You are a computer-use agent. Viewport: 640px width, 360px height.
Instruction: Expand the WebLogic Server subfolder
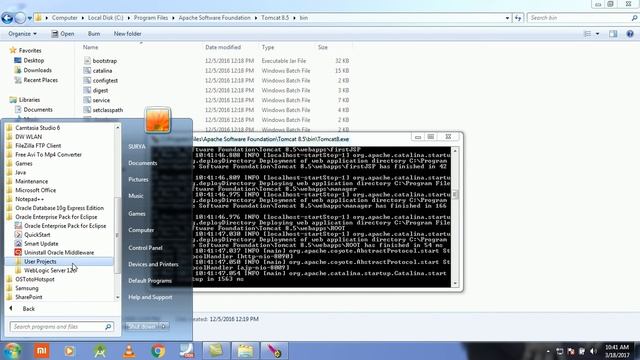(50, 271)
